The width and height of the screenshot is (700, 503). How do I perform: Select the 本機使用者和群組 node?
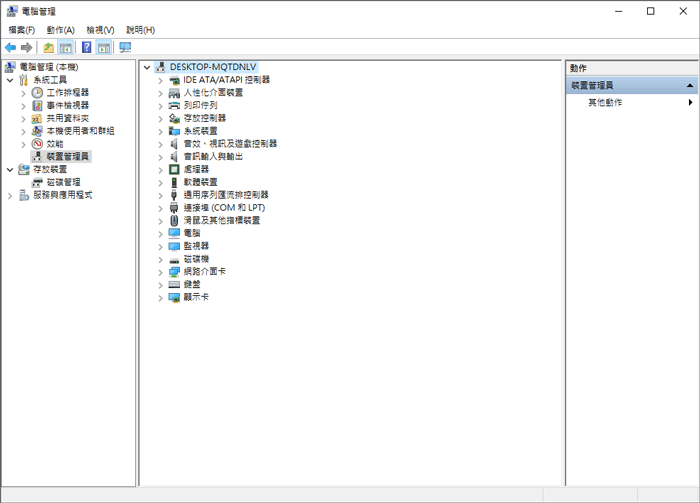(80, 131)
